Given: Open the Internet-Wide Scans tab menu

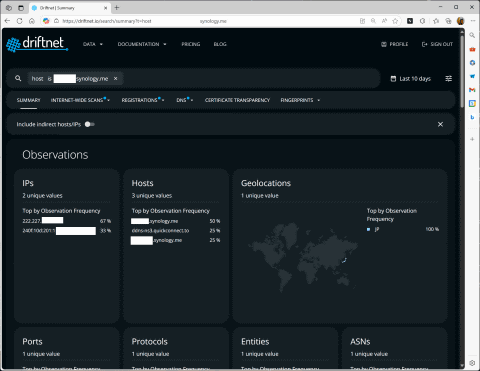Looking at the screenshot, I should point(80,100).
